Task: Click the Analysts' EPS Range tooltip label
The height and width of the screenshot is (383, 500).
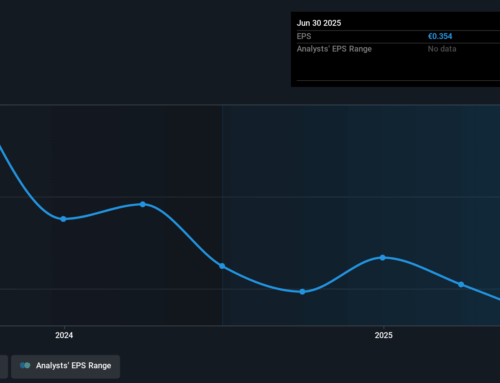Action: [334, 49]
